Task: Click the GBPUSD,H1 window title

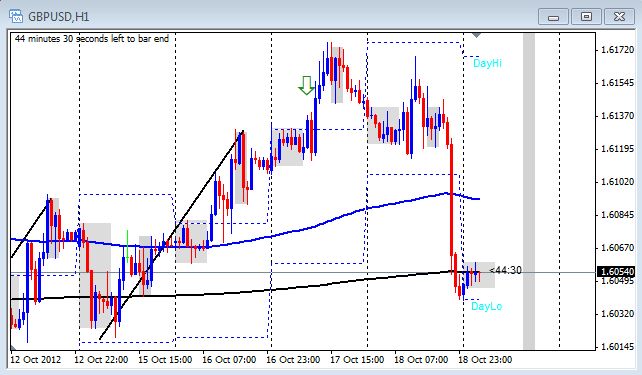Action: [x=59, y=17]
